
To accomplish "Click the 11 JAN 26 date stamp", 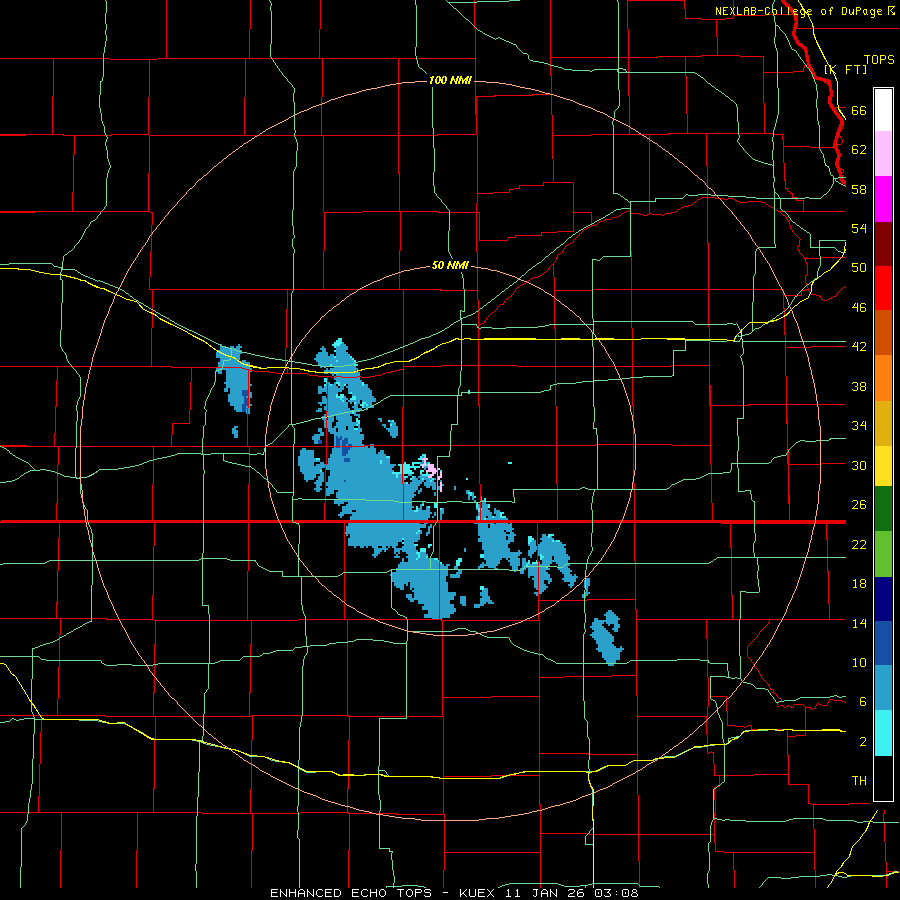I will 547,893.
